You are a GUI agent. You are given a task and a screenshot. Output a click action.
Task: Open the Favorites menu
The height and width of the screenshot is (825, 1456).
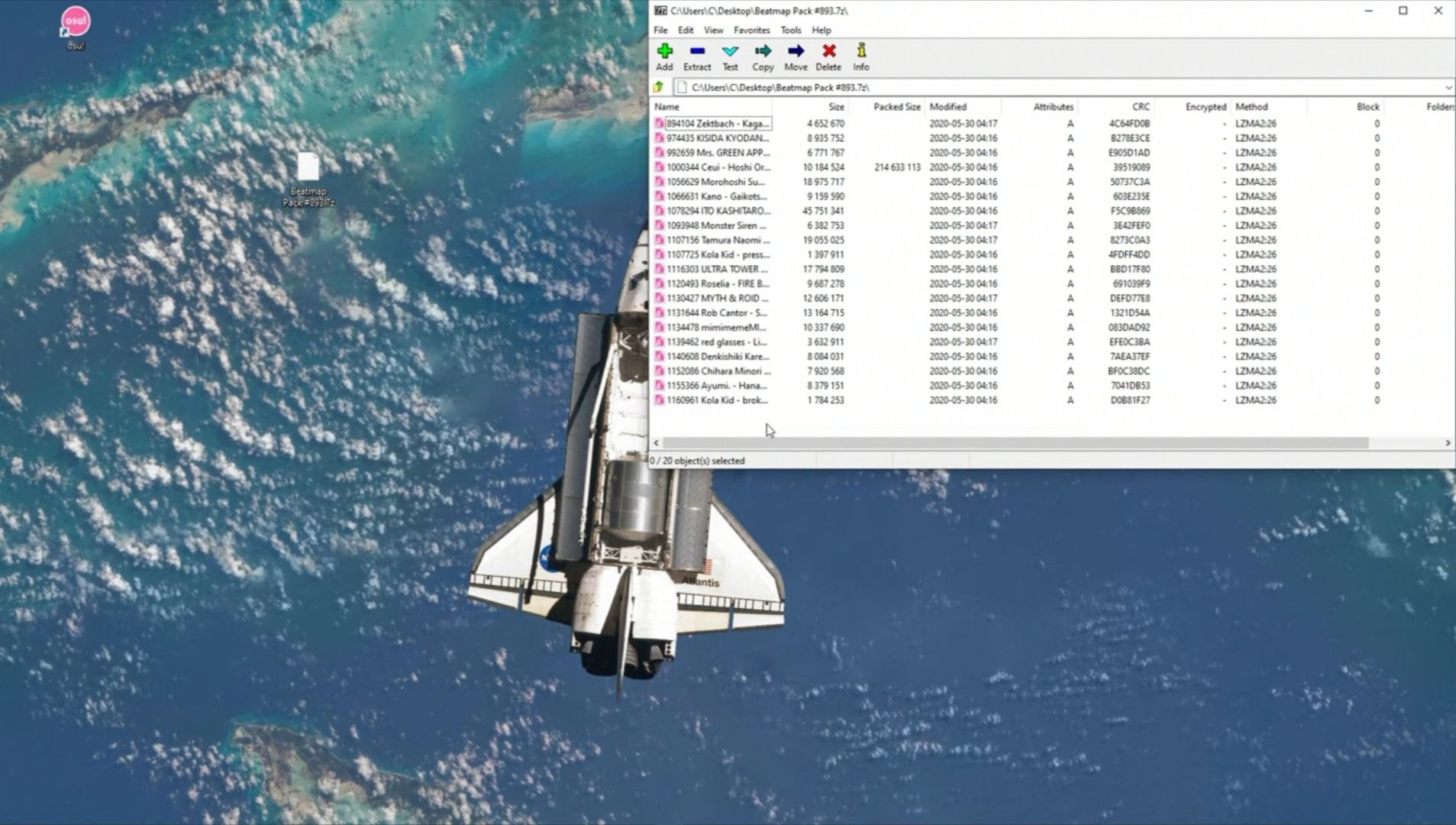(751, 31)
